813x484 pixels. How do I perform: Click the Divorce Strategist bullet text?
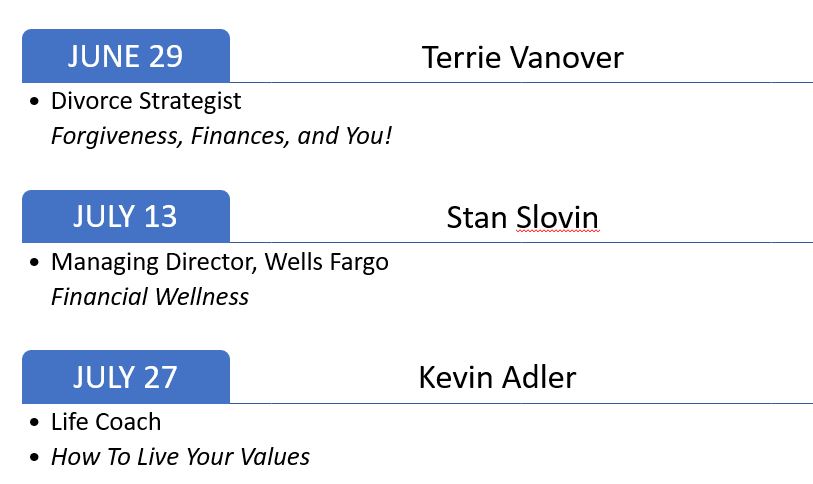[x=146, y=102]
